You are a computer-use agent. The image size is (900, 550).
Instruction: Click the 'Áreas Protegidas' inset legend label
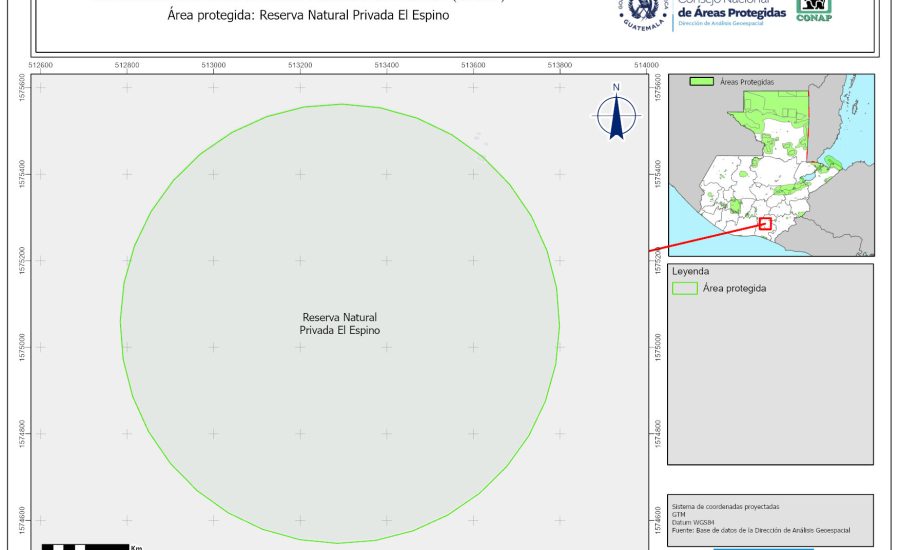coord(748,81)
